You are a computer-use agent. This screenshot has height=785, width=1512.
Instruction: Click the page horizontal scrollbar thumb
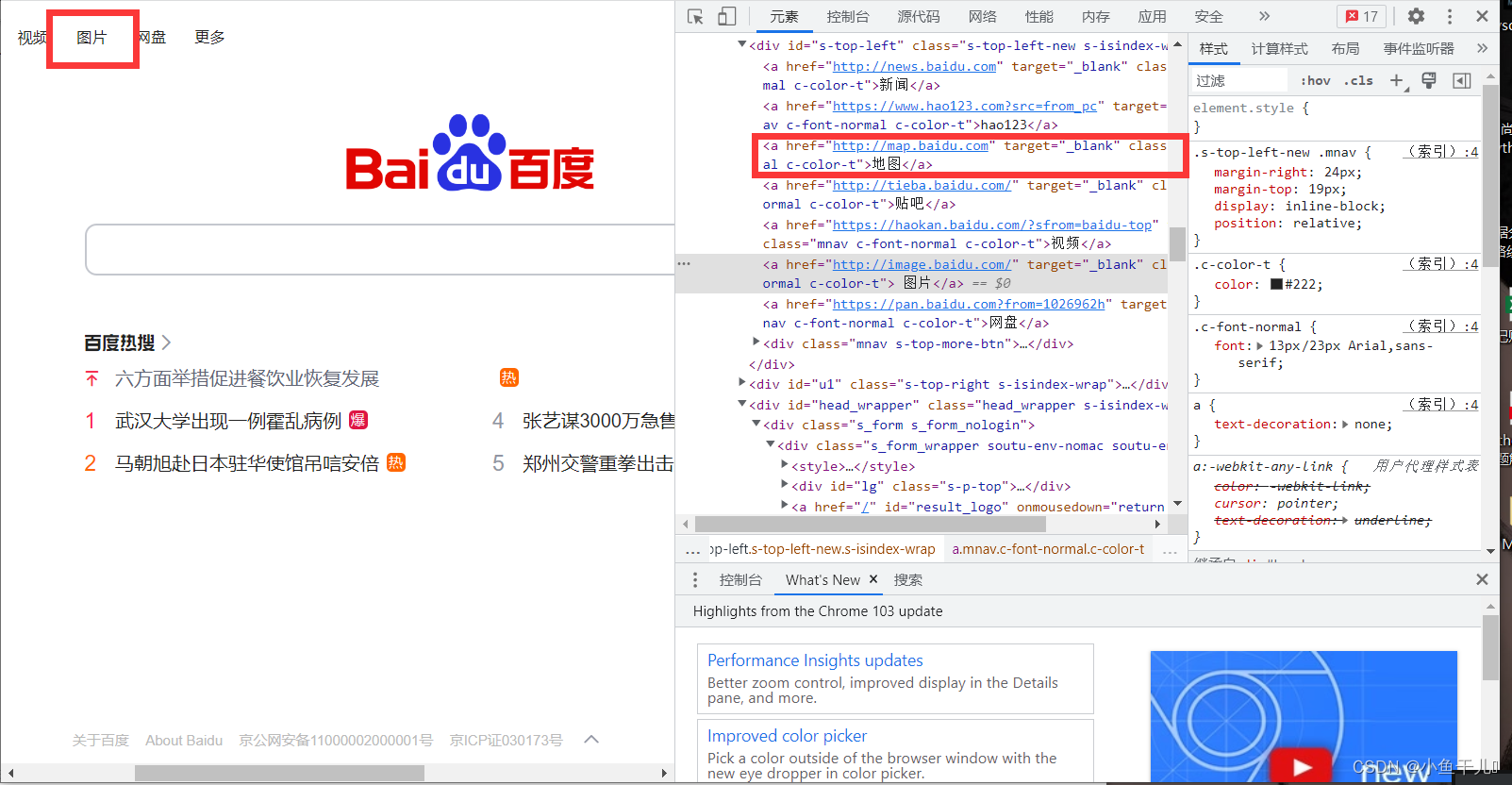coord(279,773)
